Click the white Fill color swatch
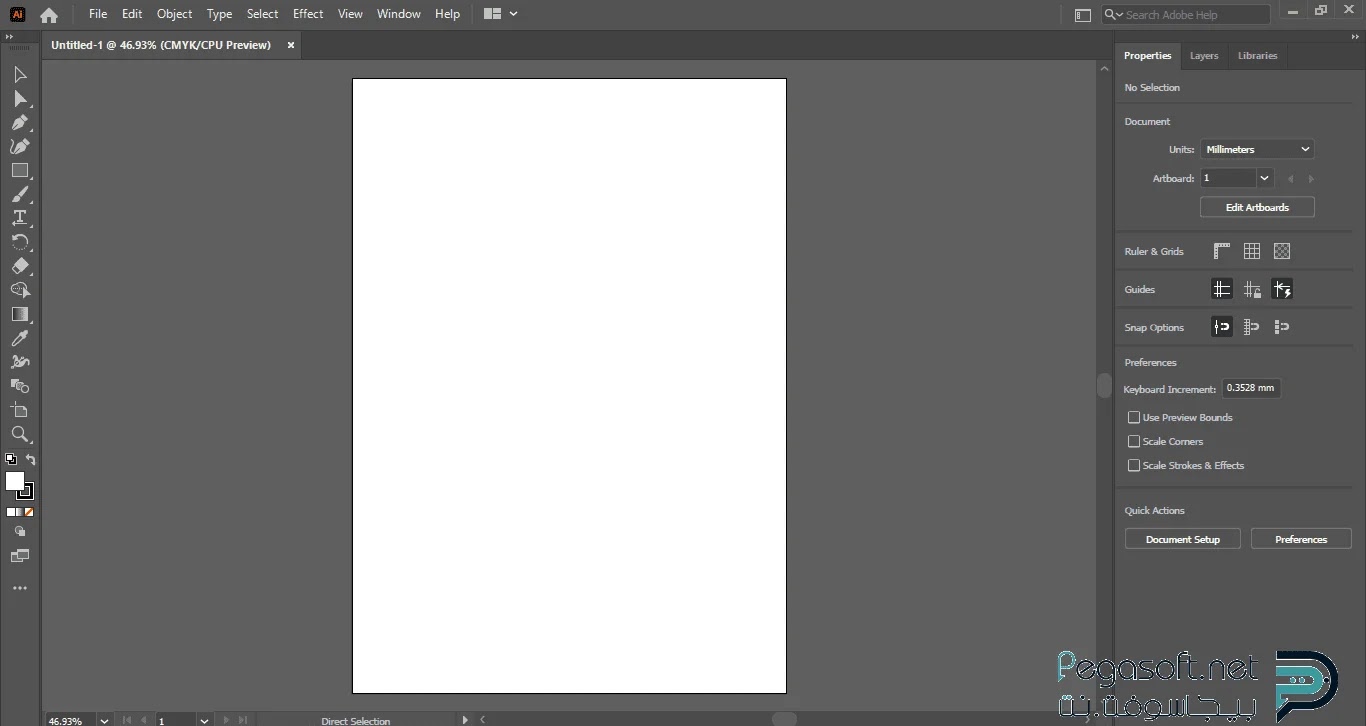1366x726 pixels. click(x=14, y=481)
